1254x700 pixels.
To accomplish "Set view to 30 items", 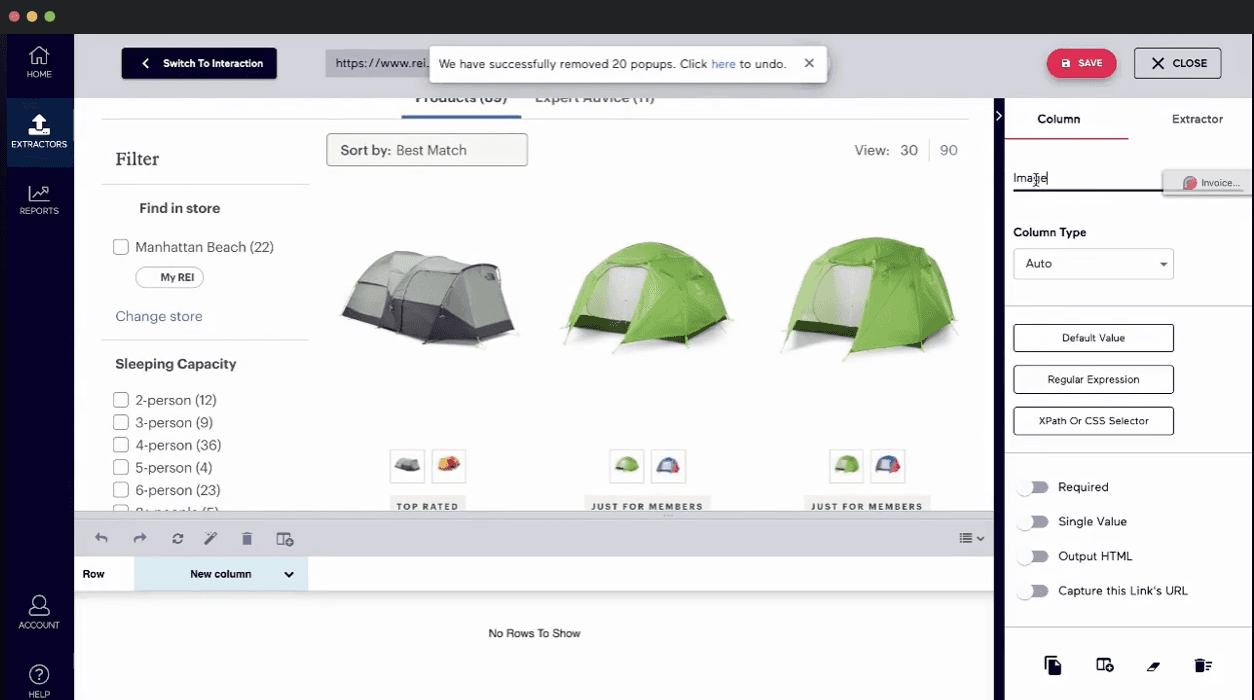I will tap(909, 150).
